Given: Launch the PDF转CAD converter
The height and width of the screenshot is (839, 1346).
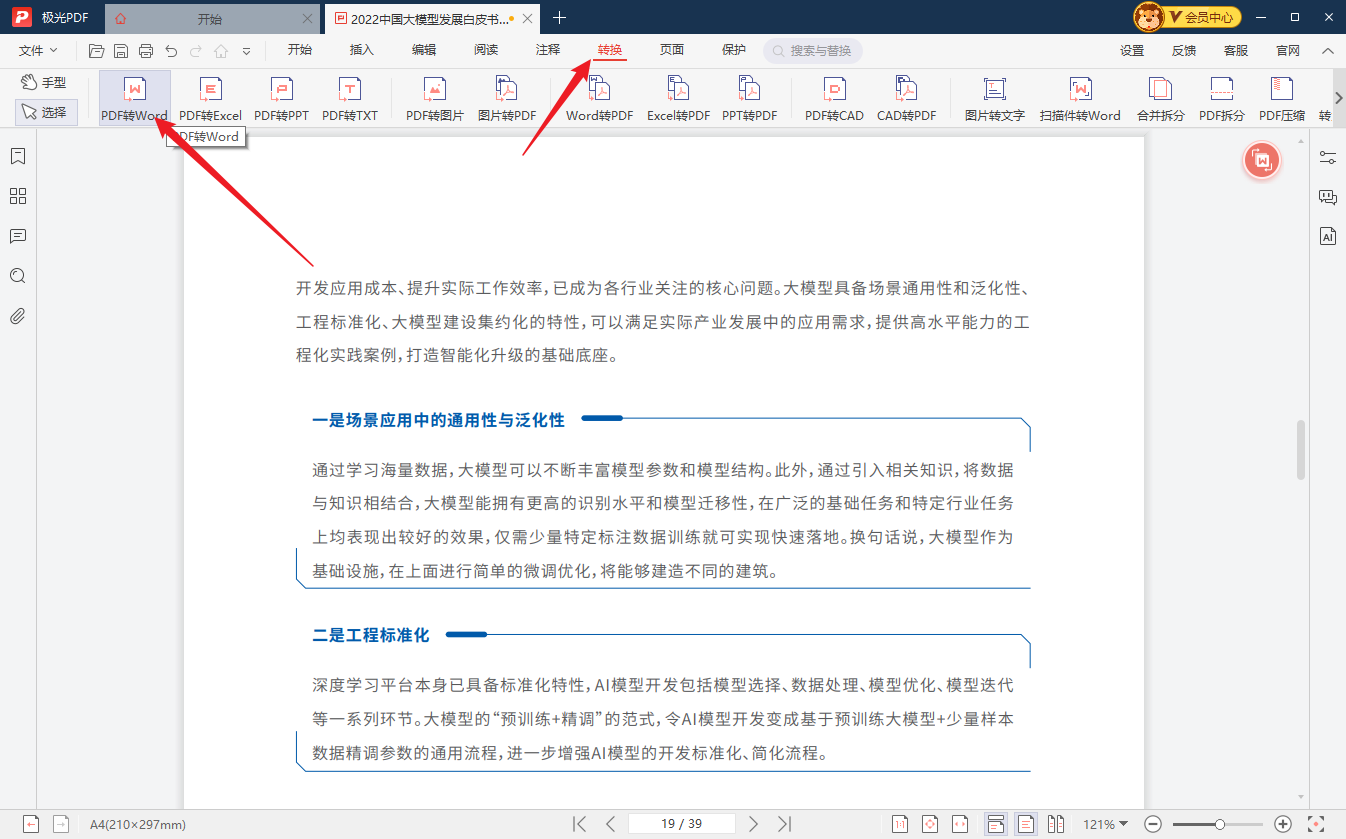Looking at the screenshot, I should tap(834, 99).
